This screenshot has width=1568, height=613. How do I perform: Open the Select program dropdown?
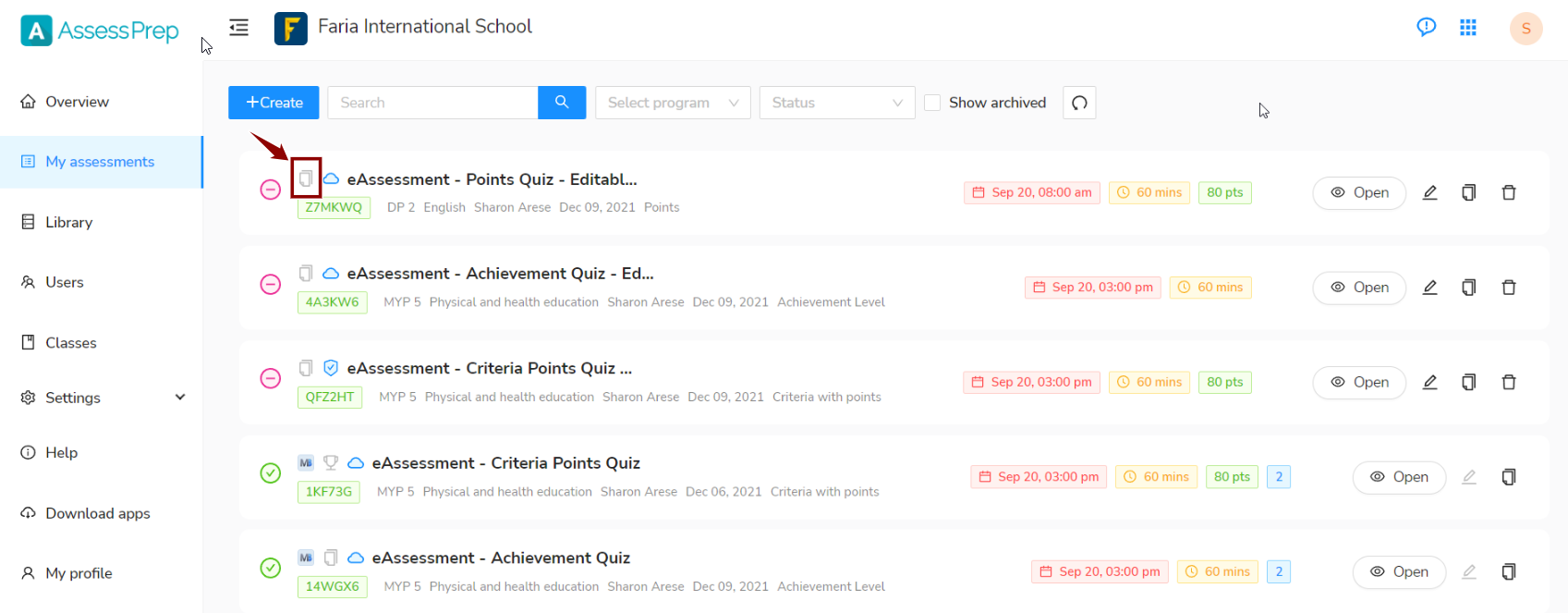(x=673, y=103)
